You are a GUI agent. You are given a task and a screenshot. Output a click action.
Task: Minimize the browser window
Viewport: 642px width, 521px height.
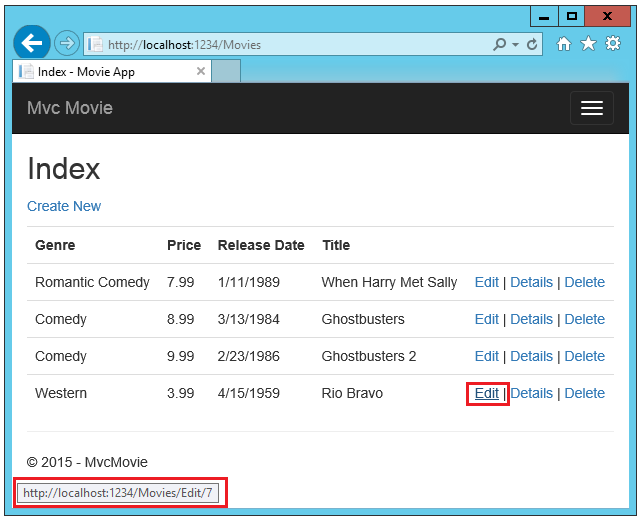click(x=544, y=17)
